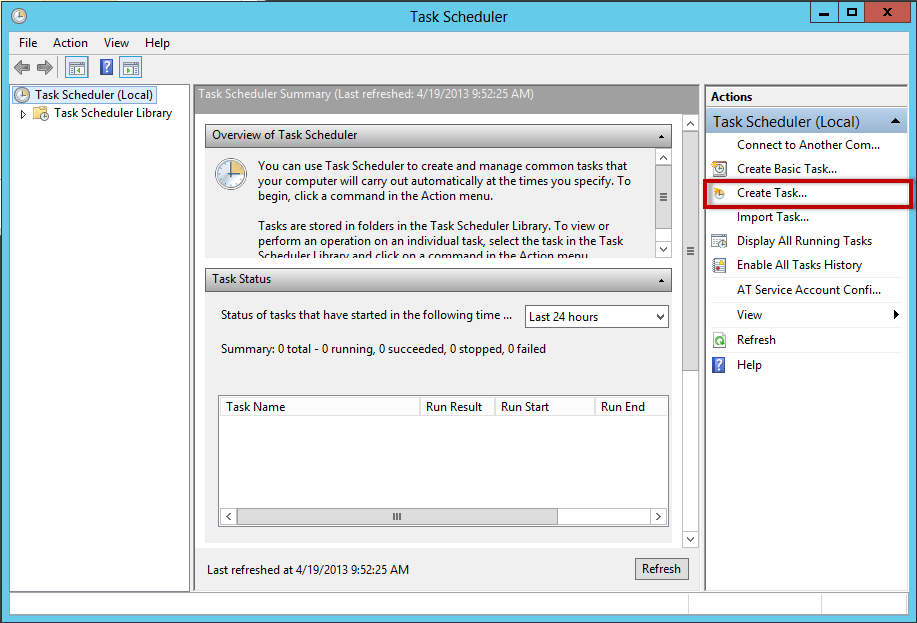This screenshot has height=623, width=917.
Task: Open the File menu
Action: (28, 43)
